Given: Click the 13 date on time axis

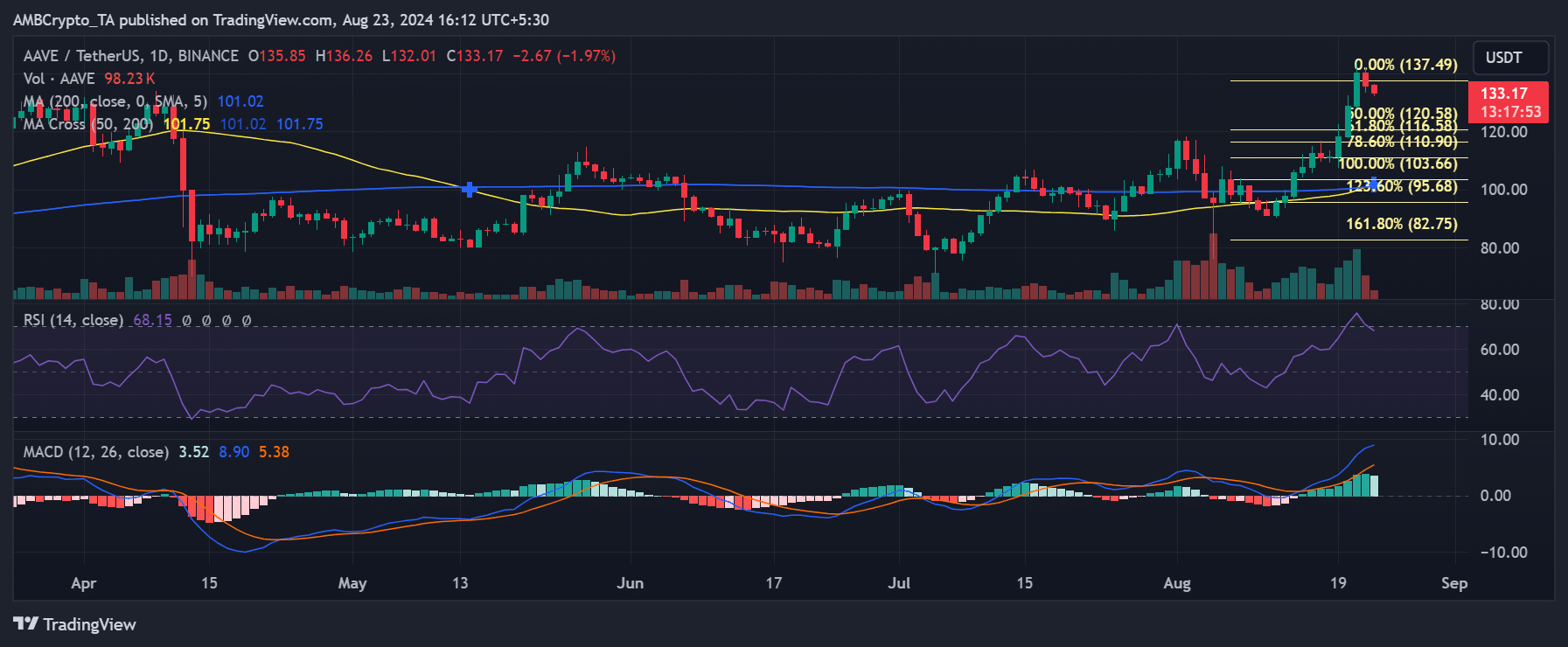Looking at the screenshot, I should coord(460,583).
